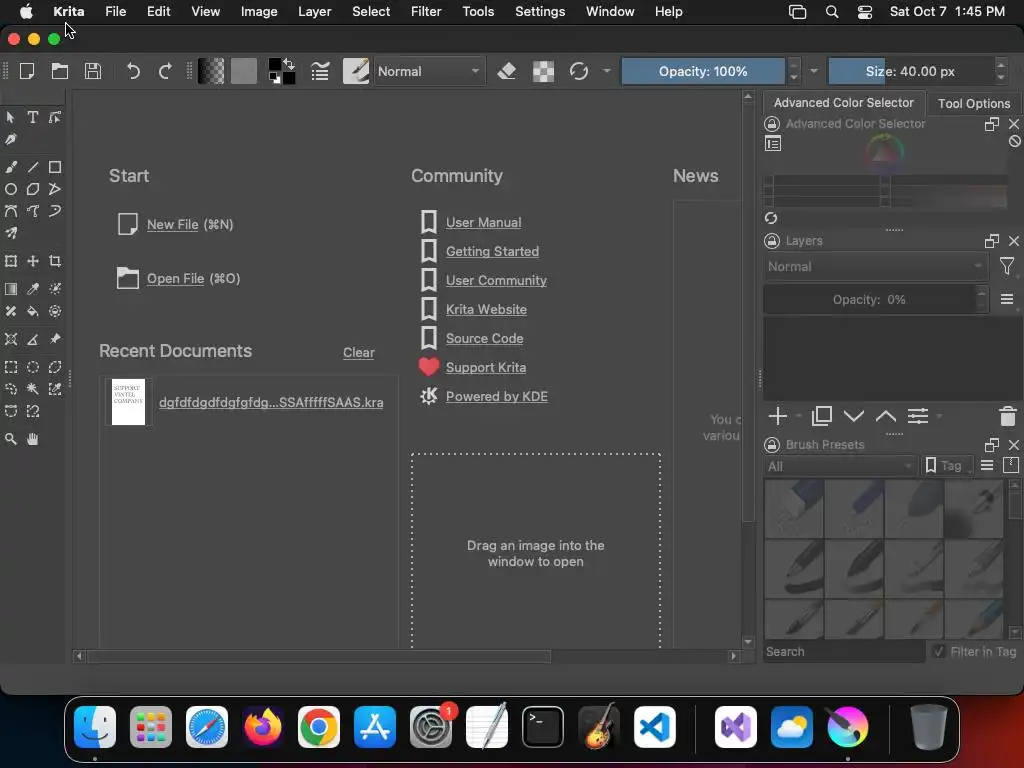Select the Line tool

(33, 167)
